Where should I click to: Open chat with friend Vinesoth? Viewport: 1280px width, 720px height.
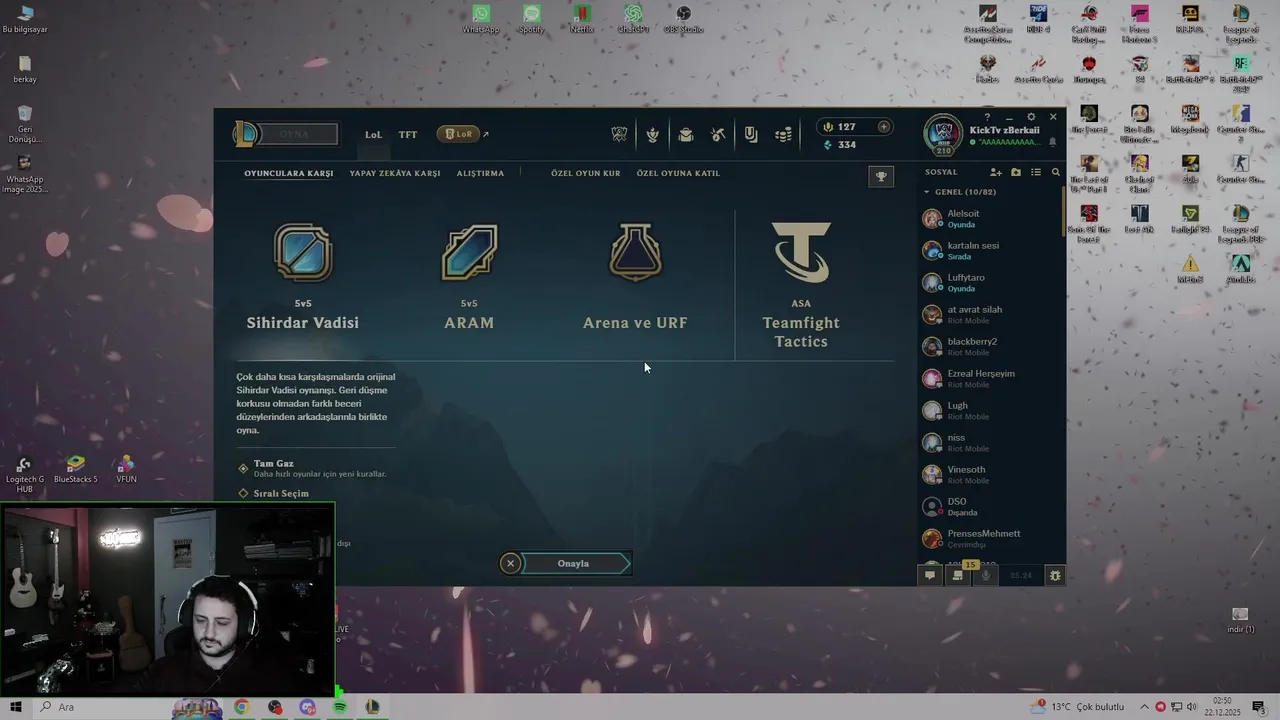point(990,474)
